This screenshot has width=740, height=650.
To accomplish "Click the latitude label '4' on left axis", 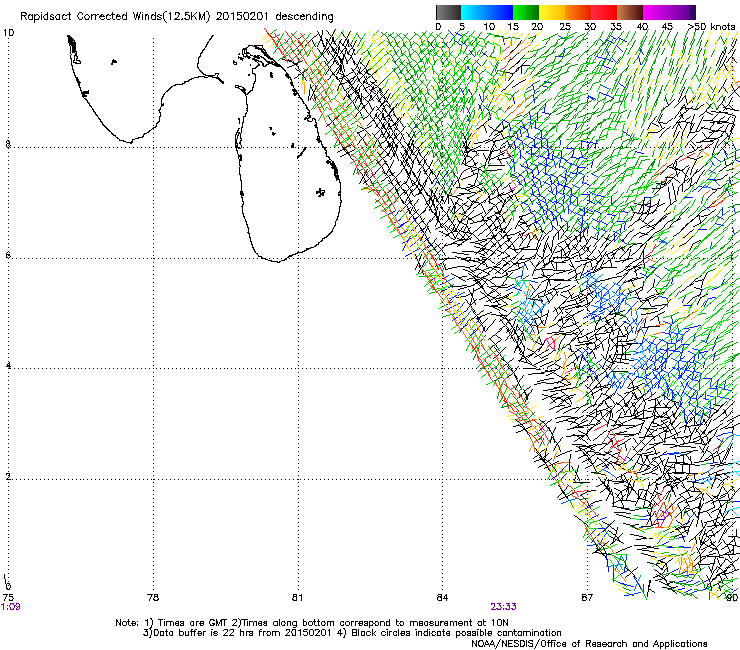I will (x=8, y=365).
